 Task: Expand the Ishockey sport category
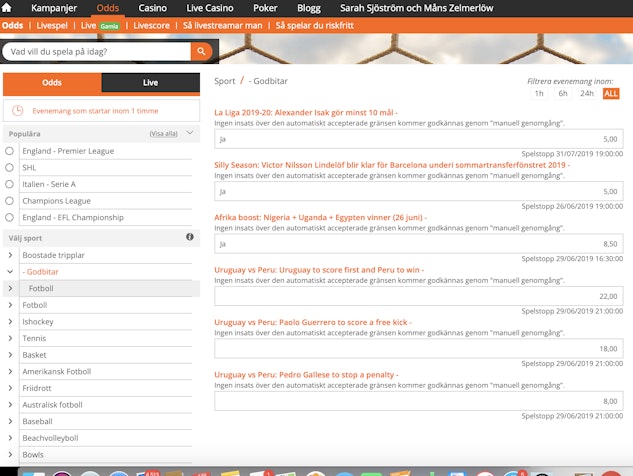(x=10, y=322)
